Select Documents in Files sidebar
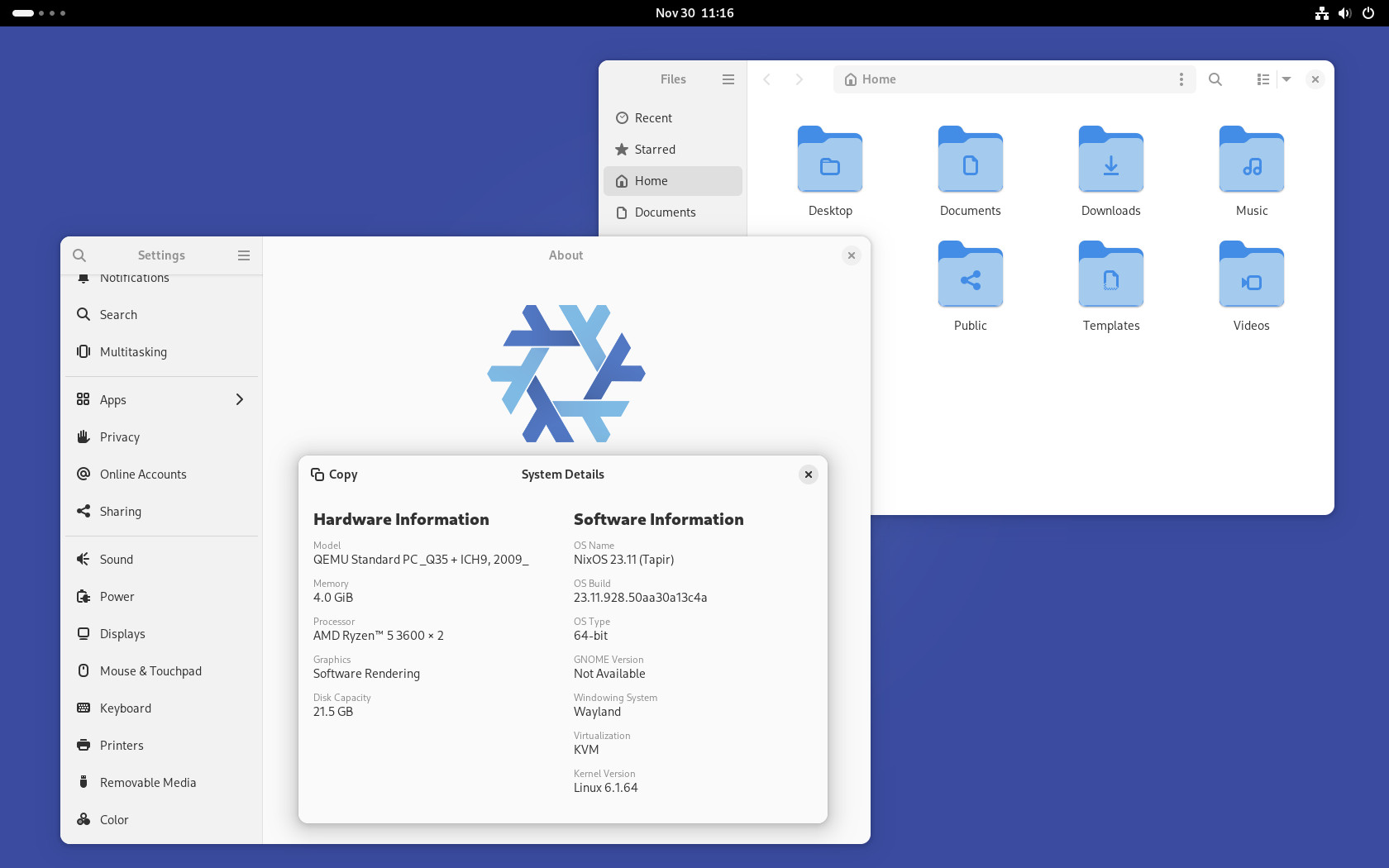This screenshot has width=1389, height=868. (673, 212)
